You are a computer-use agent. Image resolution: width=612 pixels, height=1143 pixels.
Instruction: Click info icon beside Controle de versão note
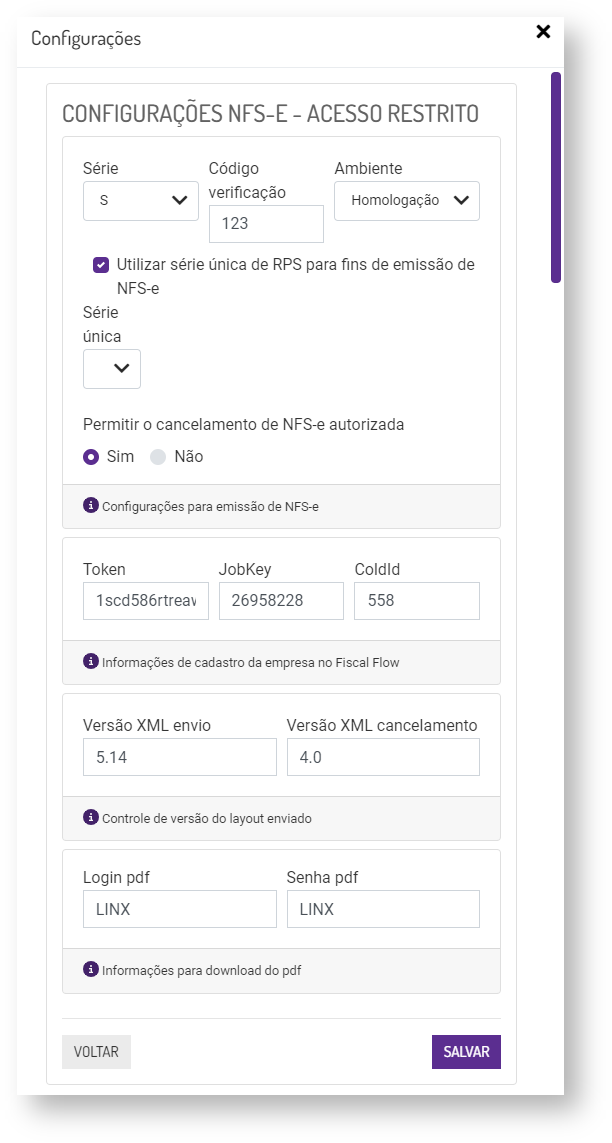pyautogui.click(x=91, y=817)
